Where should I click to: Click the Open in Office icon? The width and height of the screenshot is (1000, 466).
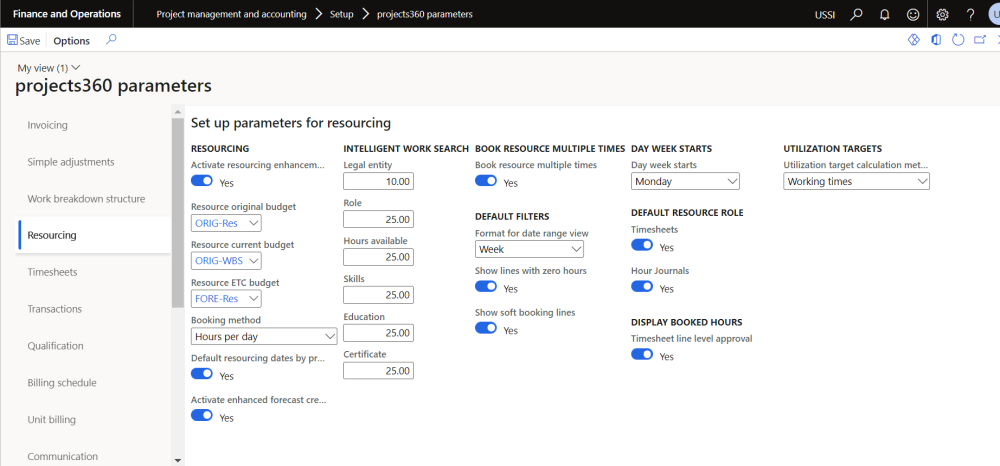coord(936,40)
